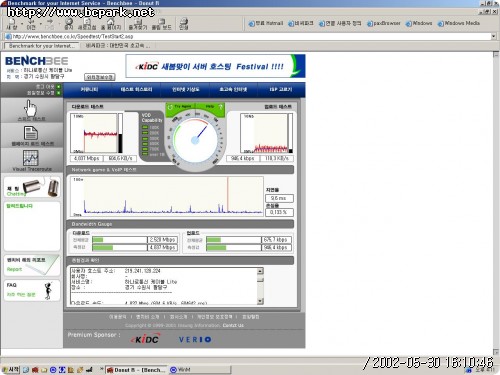This screenshot has width=500, height=375.
Task: Toggle the green square beside member info edit
Action: [59, 93]
